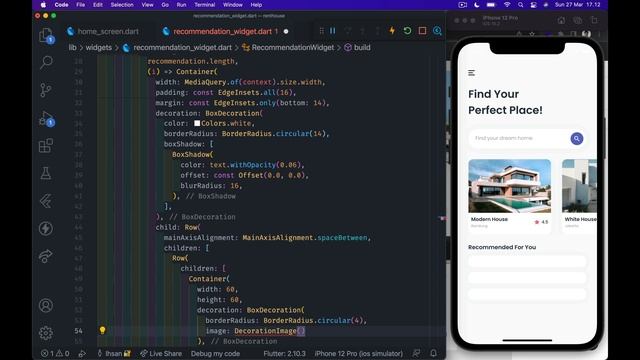
Task: Click the notification bell in status bar
Action: pyautogui.click(x=433, y=353)
